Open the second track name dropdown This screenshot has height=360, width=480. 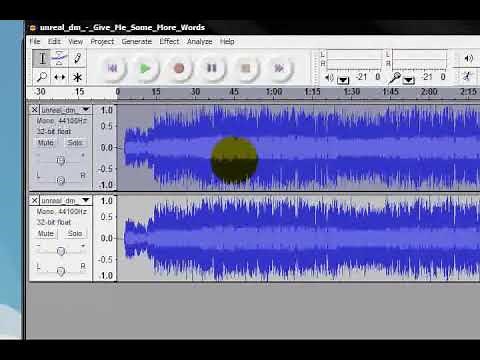tap(65, 200)
